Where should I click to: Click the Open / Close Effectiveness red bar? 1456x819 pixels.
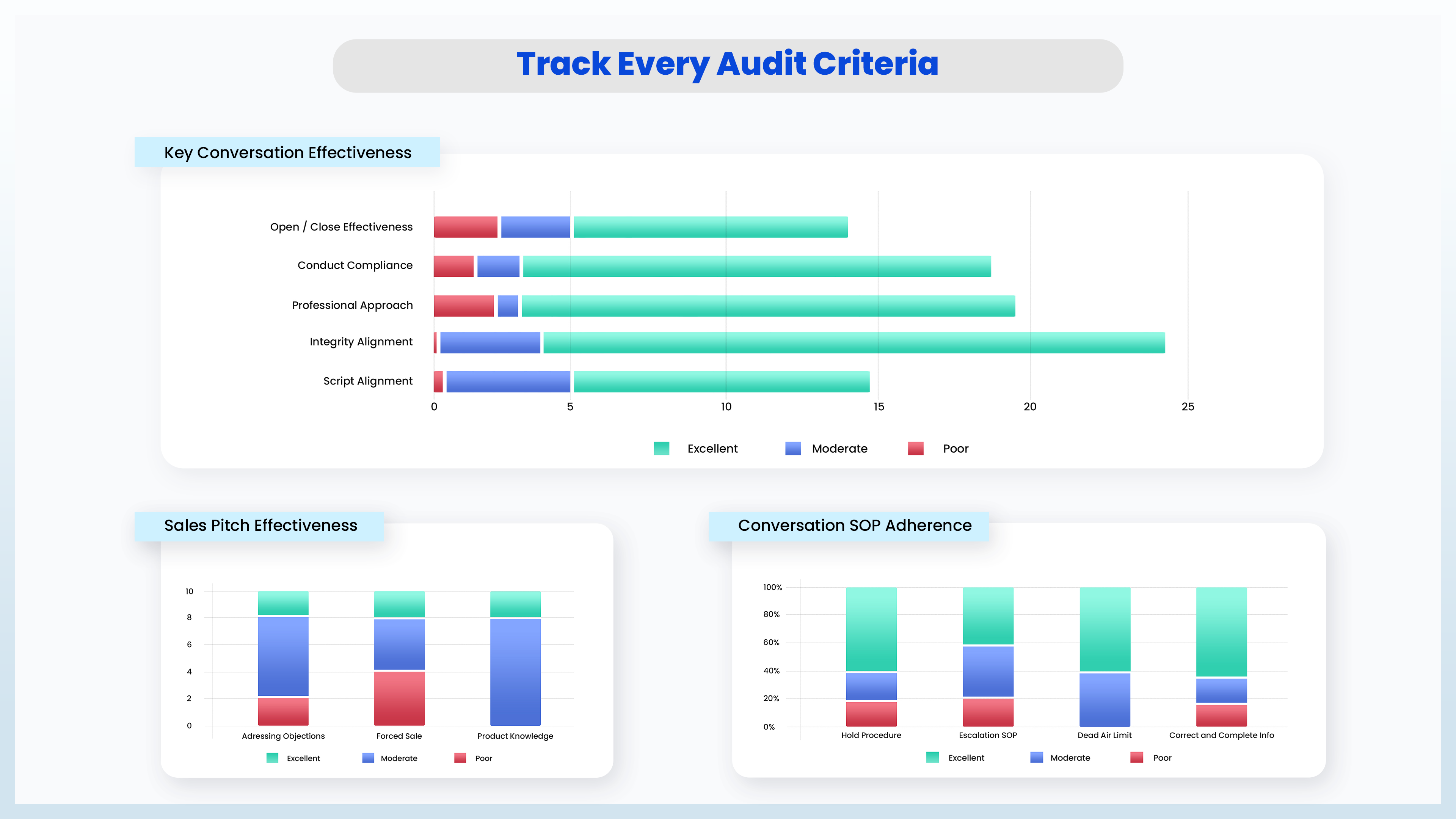[465, 227]
